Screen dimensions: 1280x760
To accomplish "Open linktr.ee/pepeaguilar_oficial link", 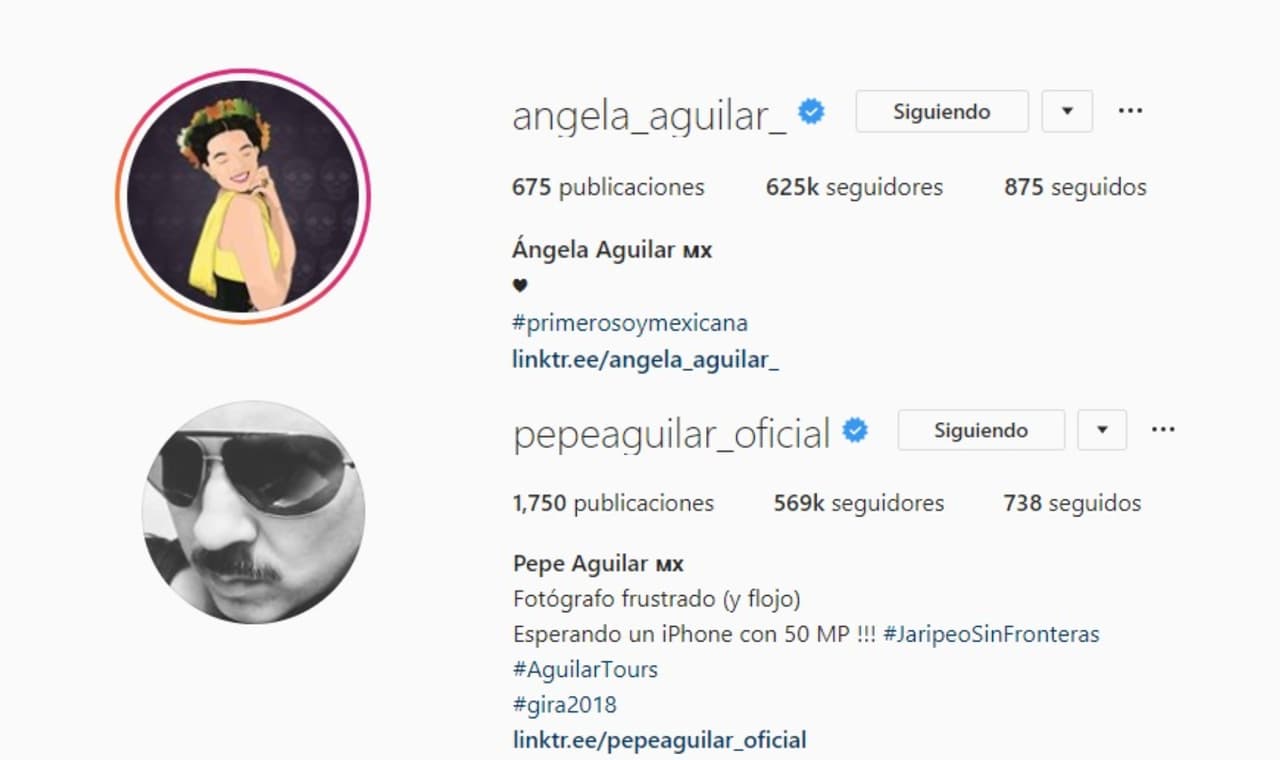I will click(x=659, y=741).
